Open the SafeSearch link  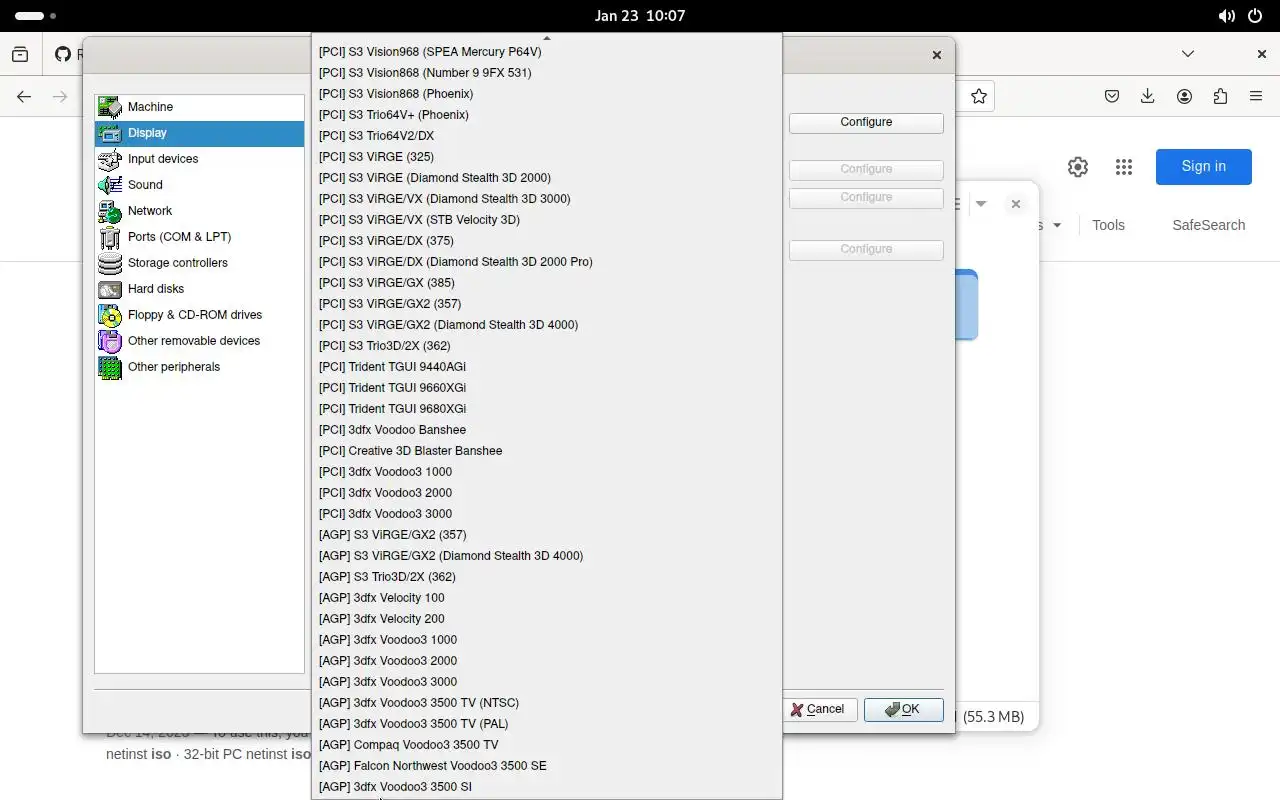click(x=1208, y=225)
